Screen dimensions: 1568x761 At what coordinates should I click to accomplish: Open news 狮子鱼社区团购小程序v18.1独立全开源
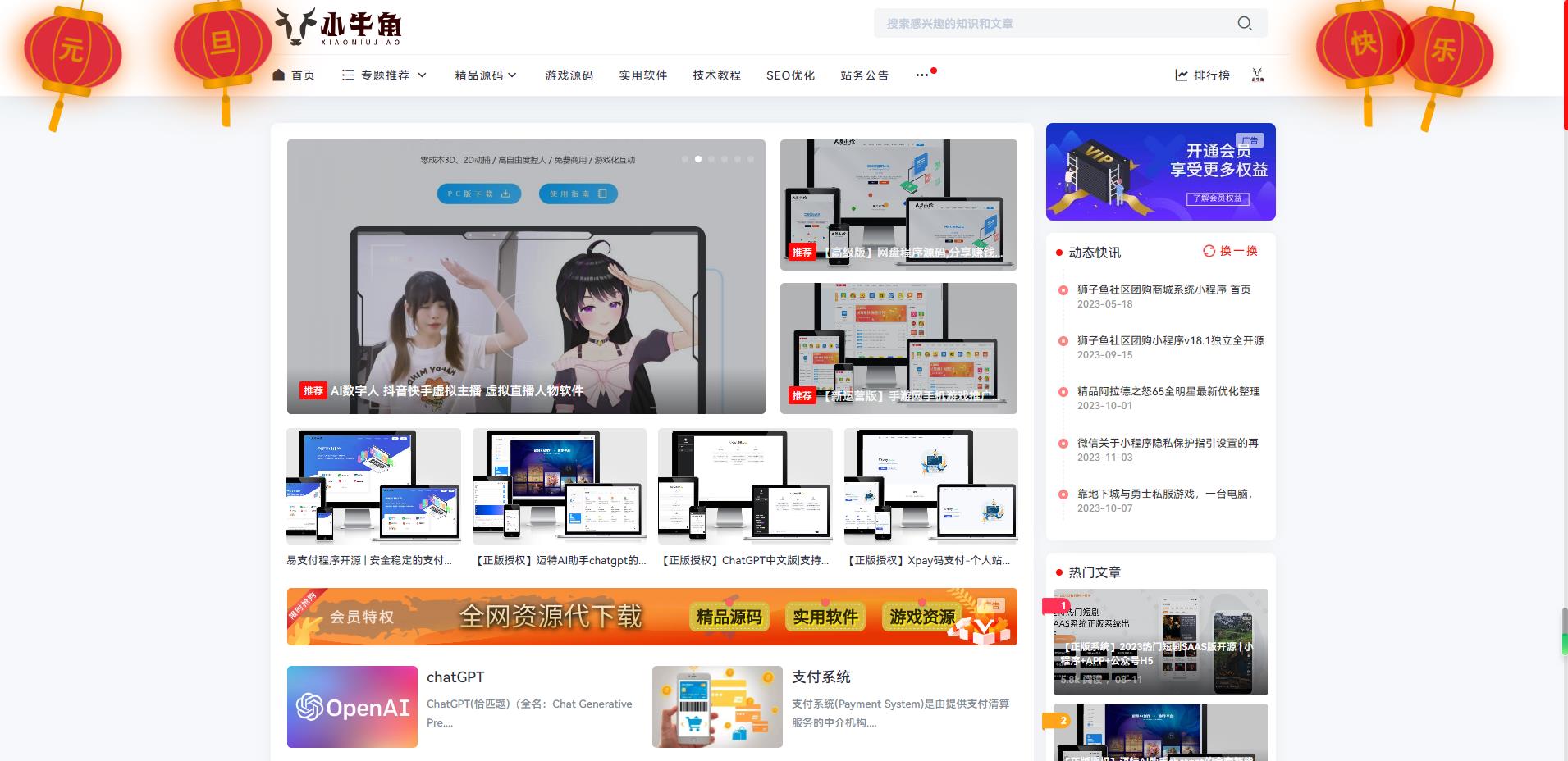click(1170, 340)
